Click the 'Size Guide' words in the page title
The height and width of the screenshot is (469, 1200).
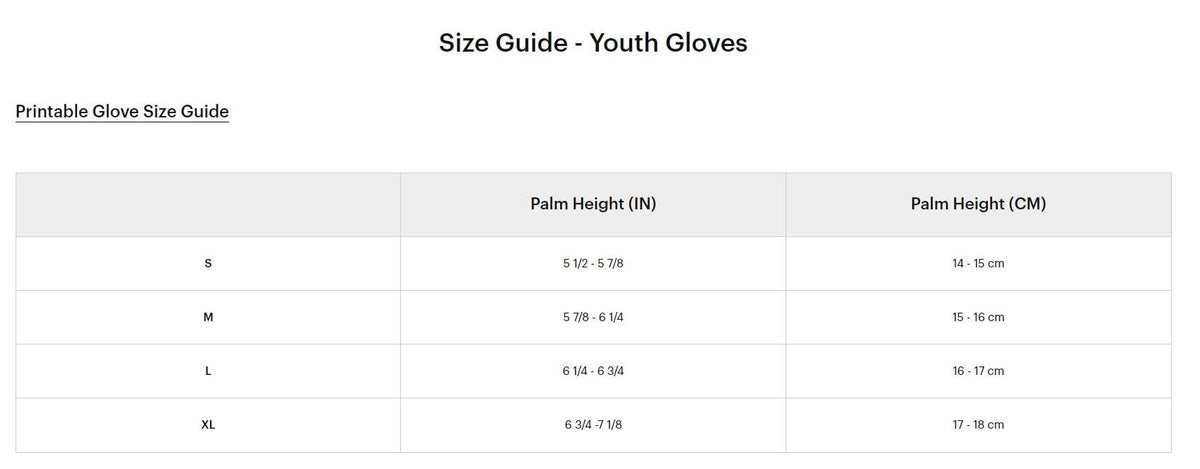tap(503, 43)
